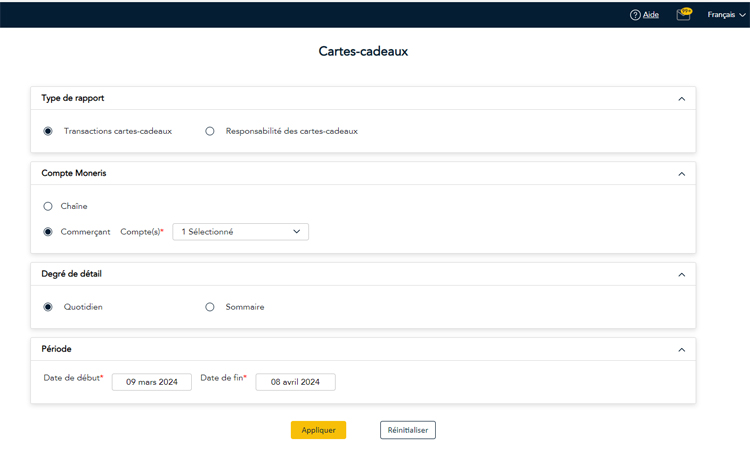Select the Commerçant radio button

tap(48, 232)
